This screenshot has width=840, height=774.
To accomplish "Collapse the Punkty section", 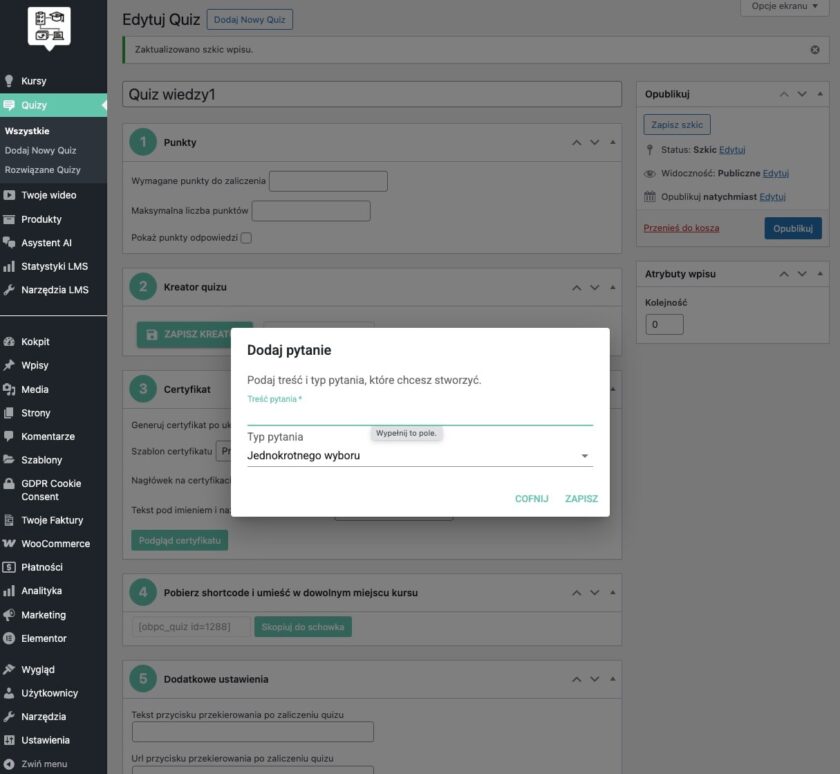I will tap(613, 142).
